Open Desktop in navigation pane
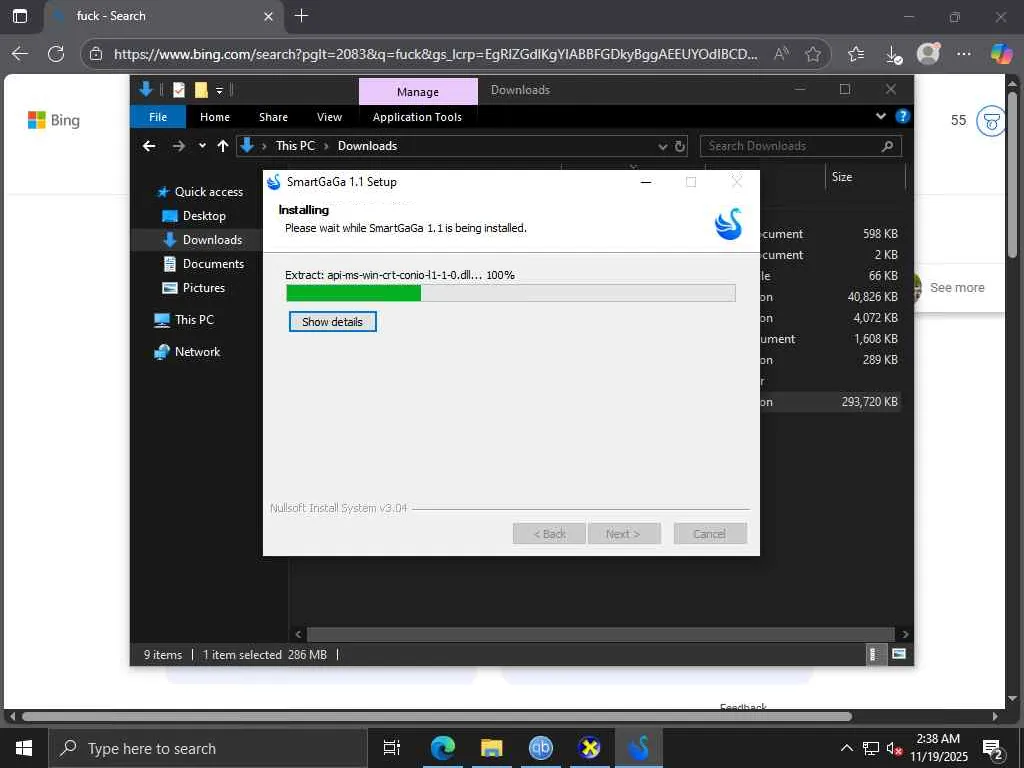 194,216
